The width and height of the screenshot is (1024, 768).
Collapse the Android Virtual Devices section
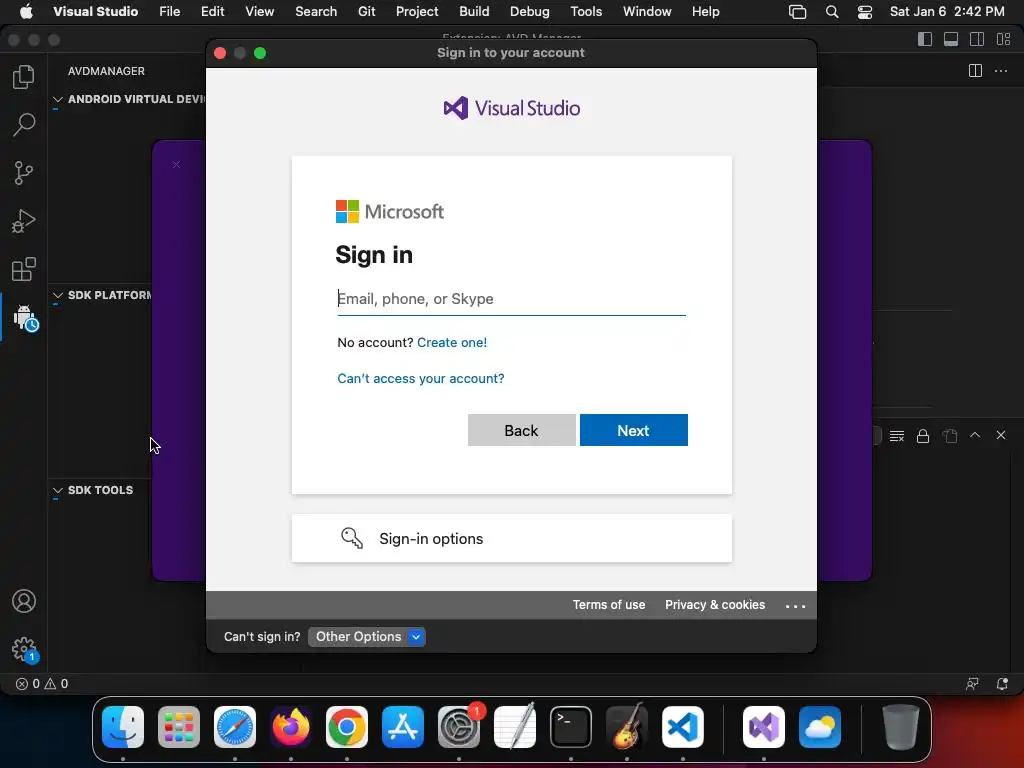pos(57,99)
